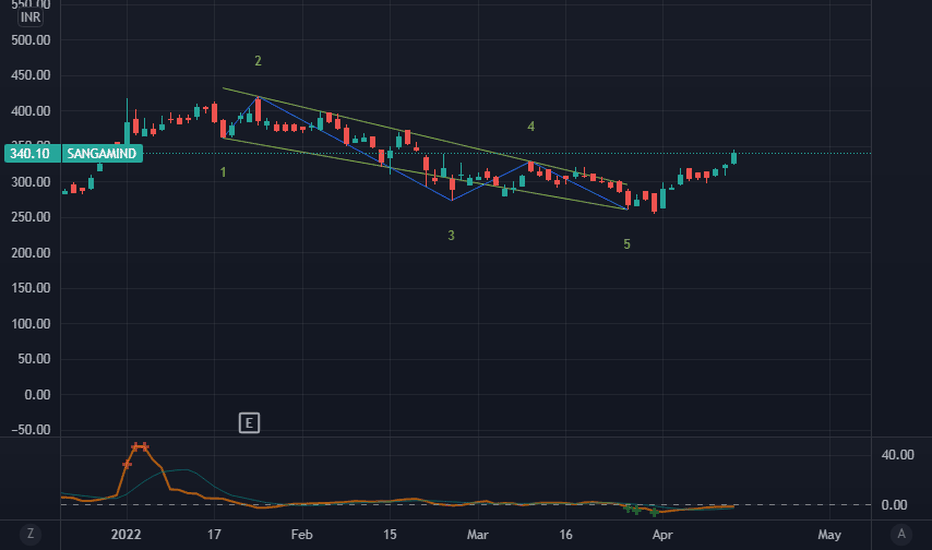Click the 2022 date axis label
Screen dimensions: 932x550
point(126,535)
